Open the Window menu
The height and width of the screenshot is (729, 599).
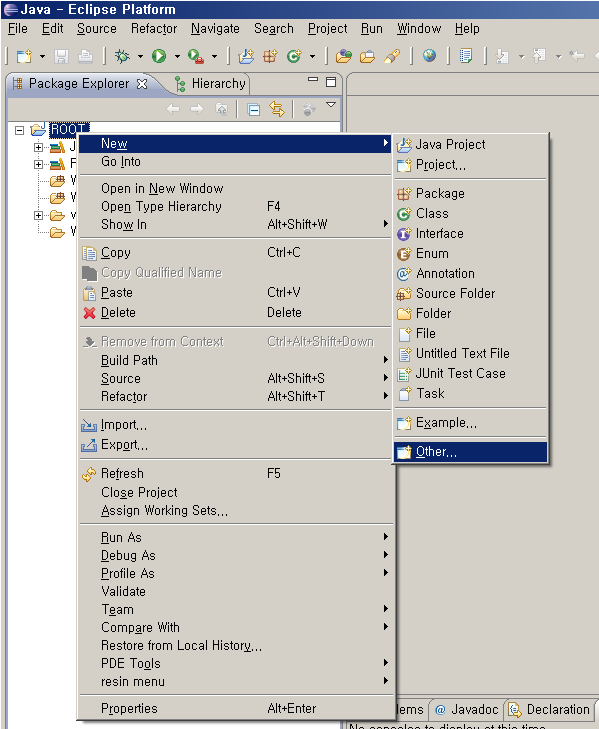tap(419, 29)
